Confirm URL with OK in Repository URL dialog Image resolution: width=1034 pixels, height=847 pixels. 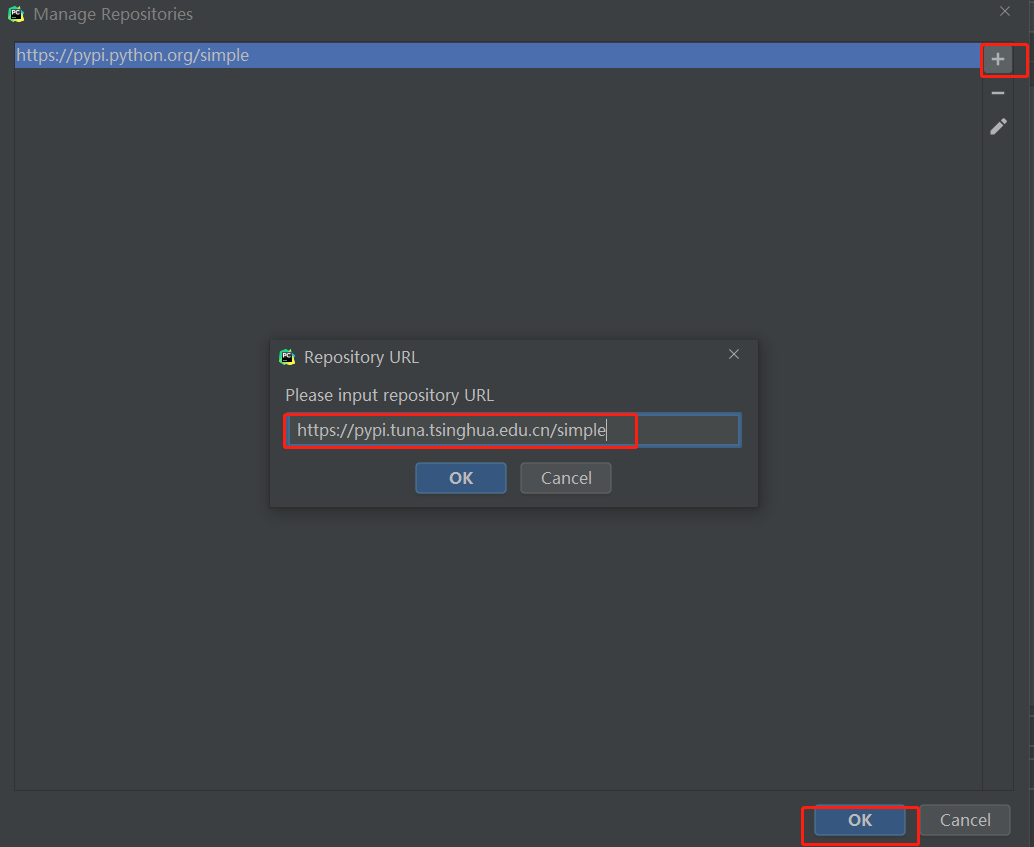click(x=461, y=478)
